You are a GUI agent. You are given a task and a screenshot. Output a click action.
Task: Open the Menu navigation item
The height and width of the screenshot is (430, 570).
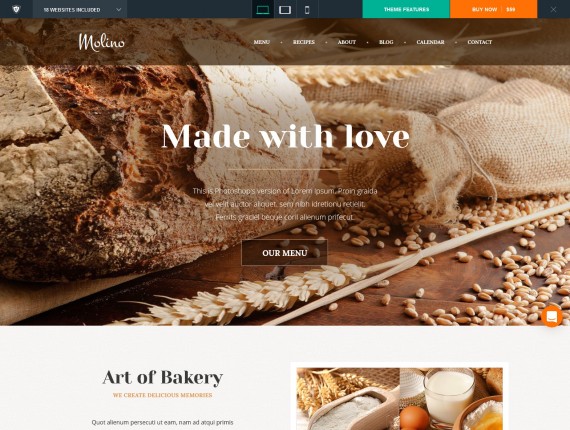point(261,42)
